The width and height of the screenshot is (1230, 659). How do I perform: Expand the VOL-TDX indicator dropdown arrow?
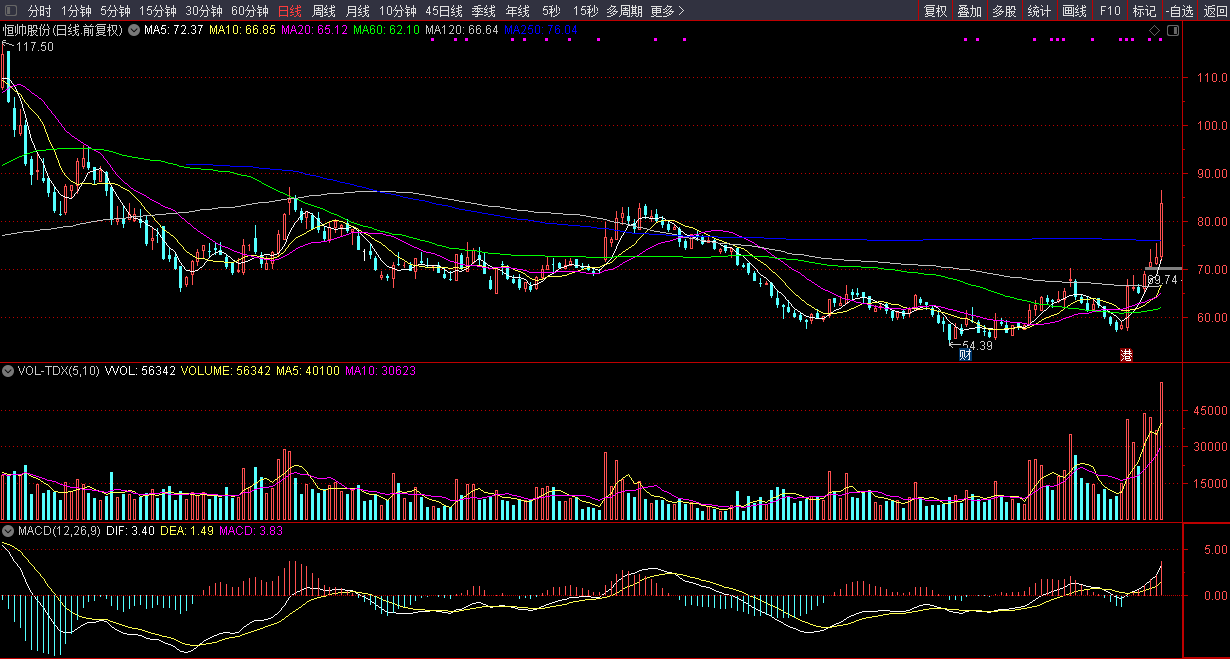(9, 371)
